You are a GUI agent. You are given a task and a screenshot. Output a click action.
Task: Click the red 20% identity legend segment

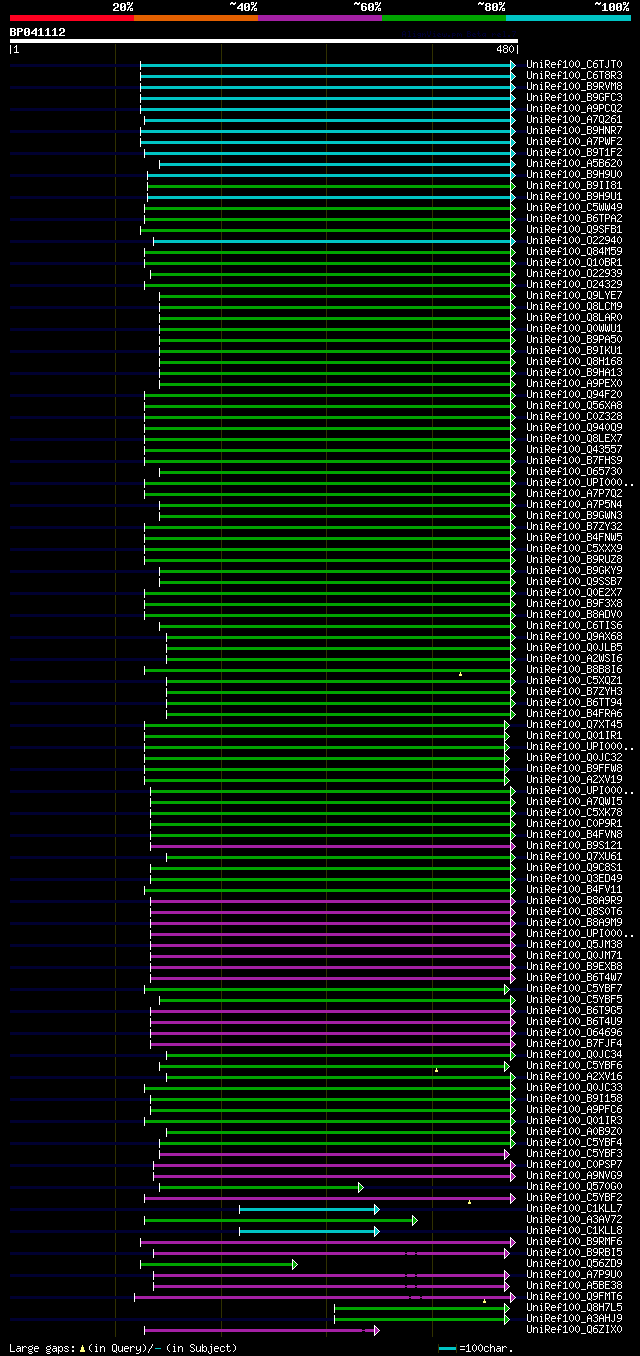point(72,17)
